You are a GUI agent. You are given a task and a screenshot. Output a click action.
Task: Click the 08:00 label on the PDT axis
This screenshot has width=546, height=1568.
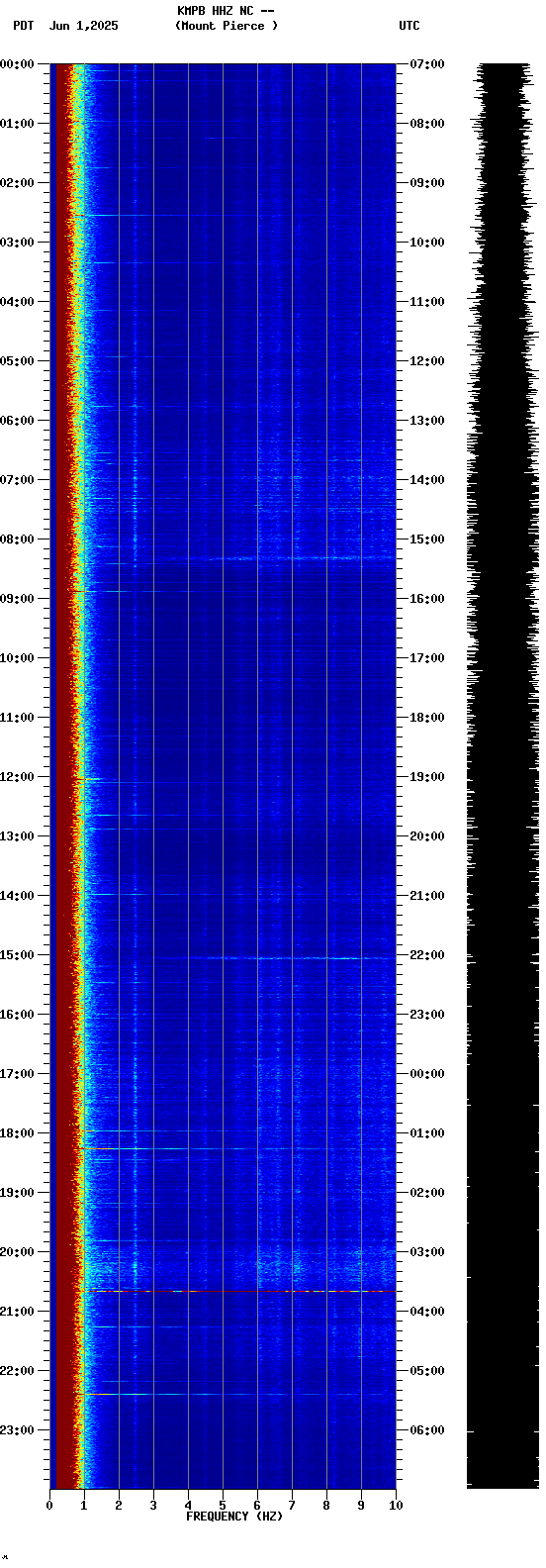click(x=17, y=539)
